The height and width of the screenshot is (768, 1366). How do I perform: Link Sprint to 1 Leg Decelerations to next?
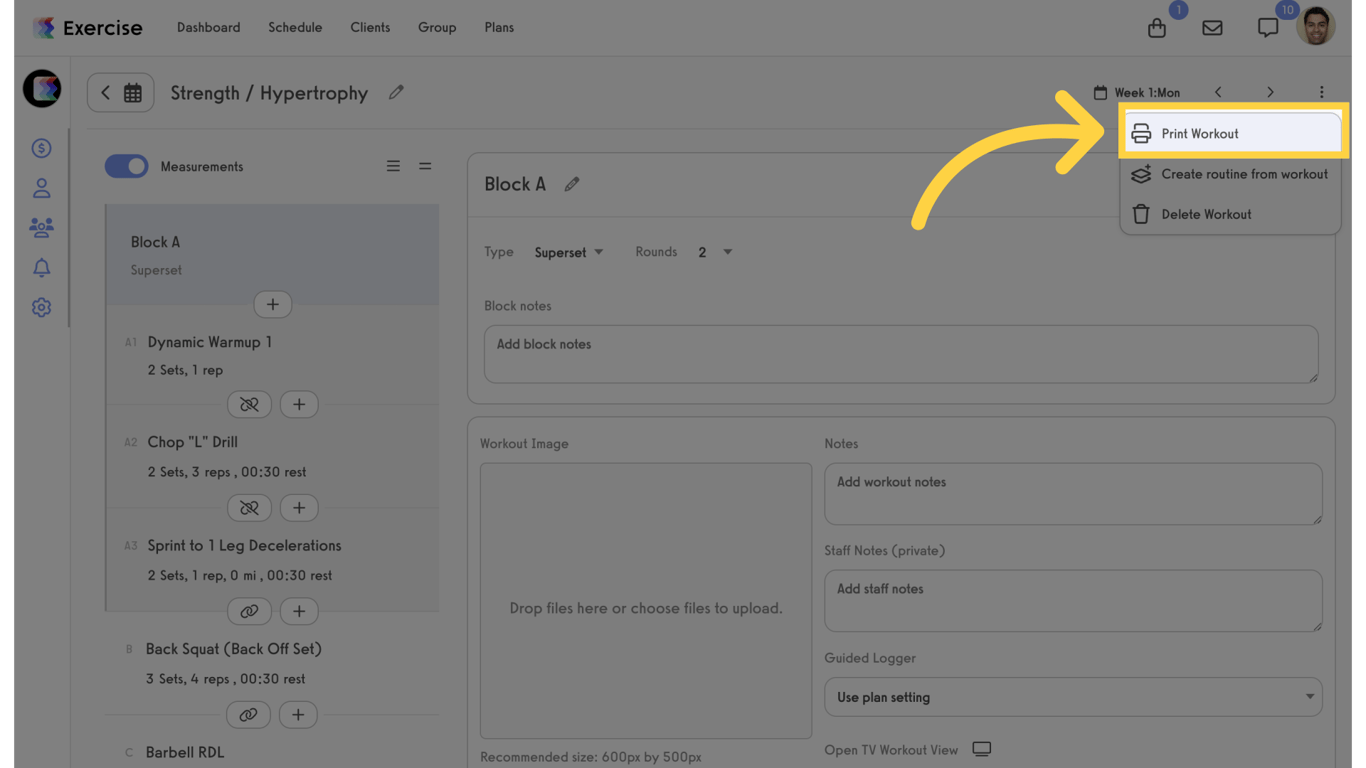(249, 611)
